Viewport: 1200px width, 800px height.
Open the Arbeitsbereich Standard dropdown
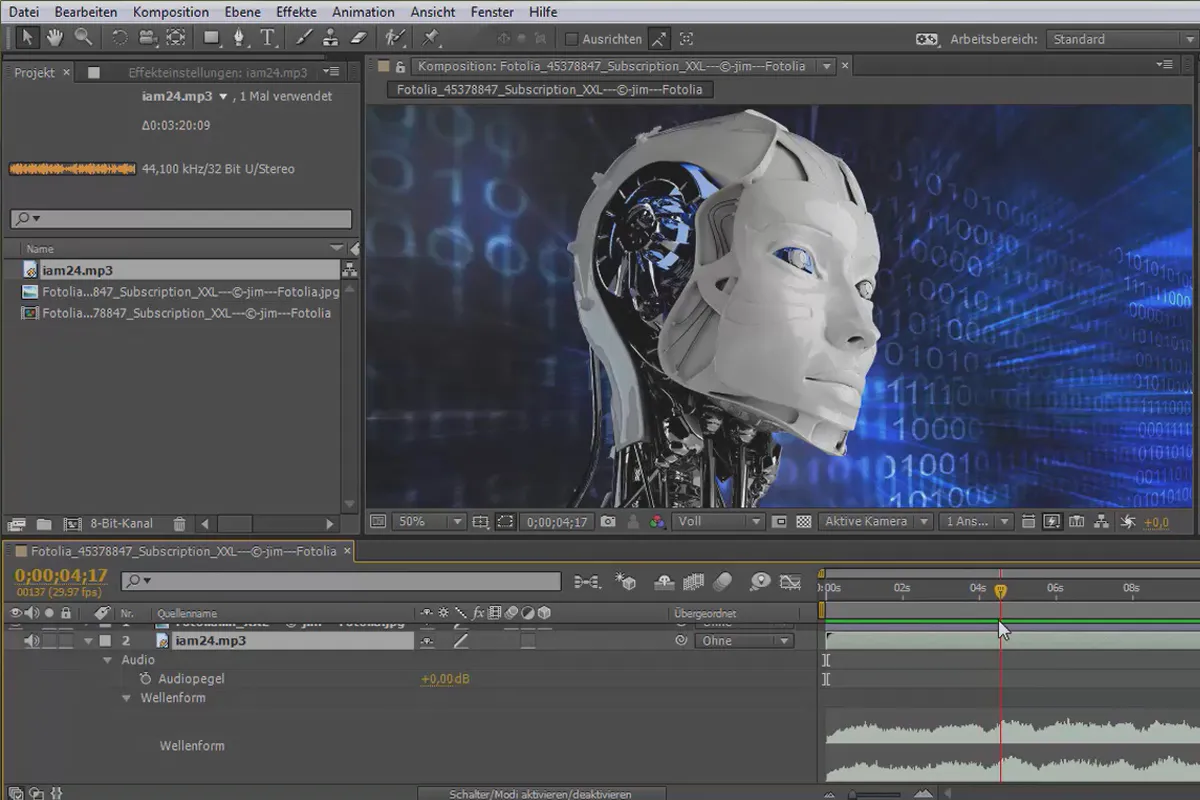[1122, 39]
